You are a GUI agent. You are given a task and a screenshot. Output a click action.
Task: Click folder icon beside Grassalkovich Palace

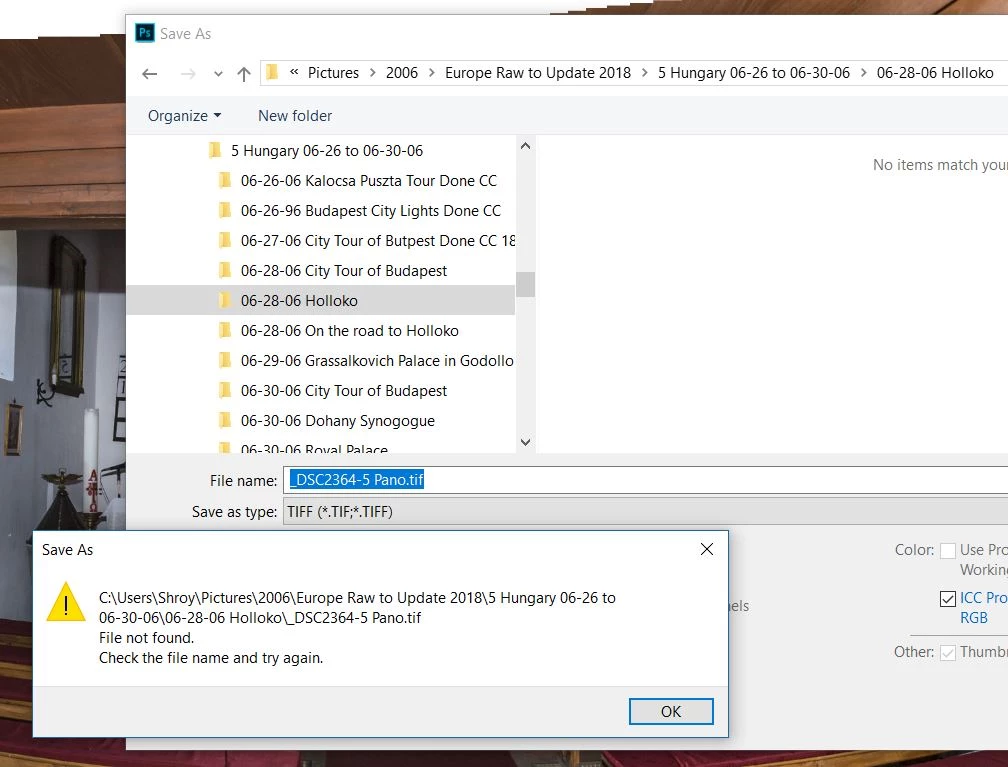225,360
